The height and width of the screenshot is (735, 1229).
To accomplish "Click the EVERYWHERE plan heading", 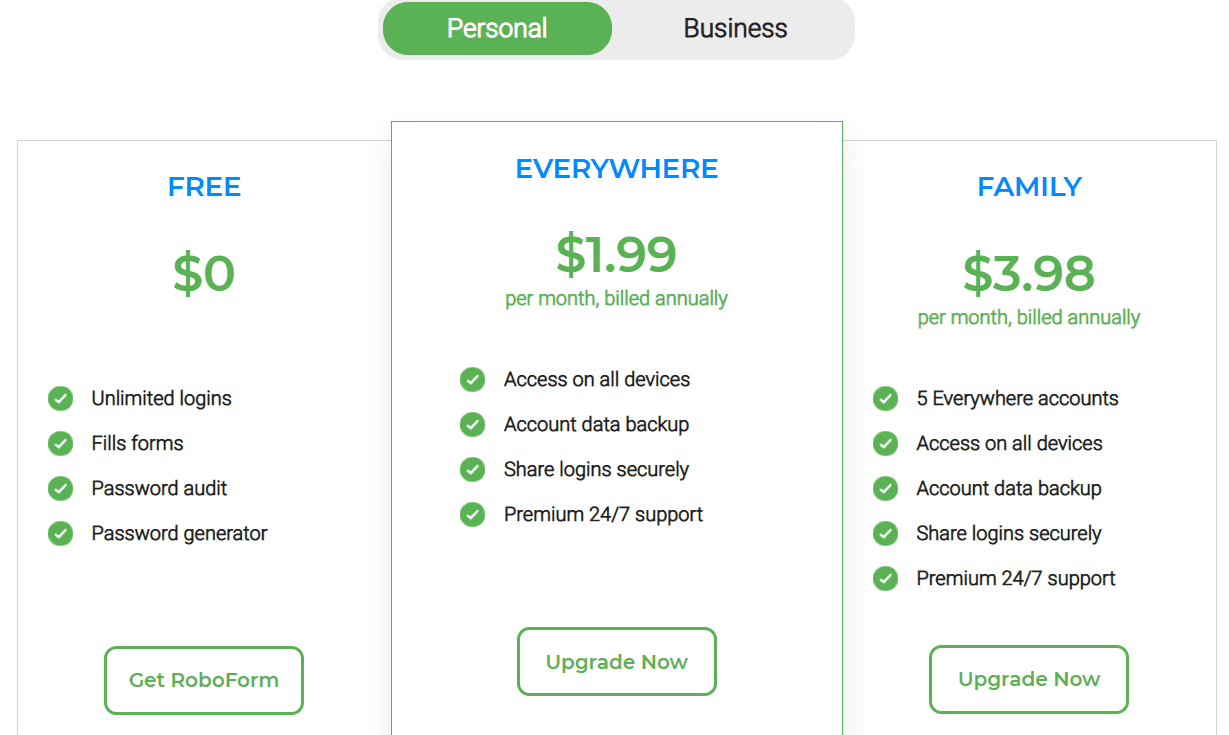I will click(617, 169).
